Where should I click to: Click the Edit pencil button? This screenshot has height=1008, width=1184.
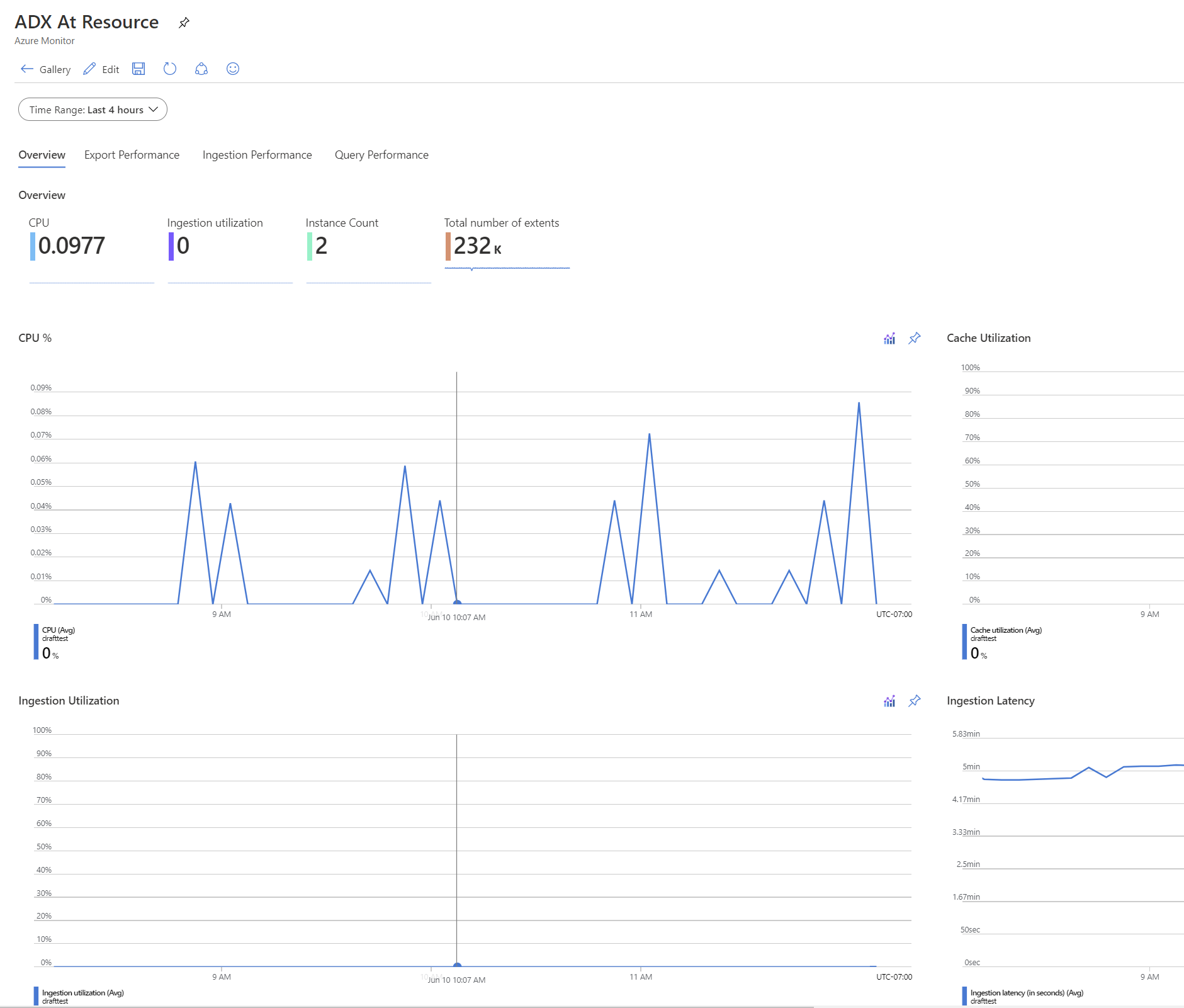pos(101,69)
